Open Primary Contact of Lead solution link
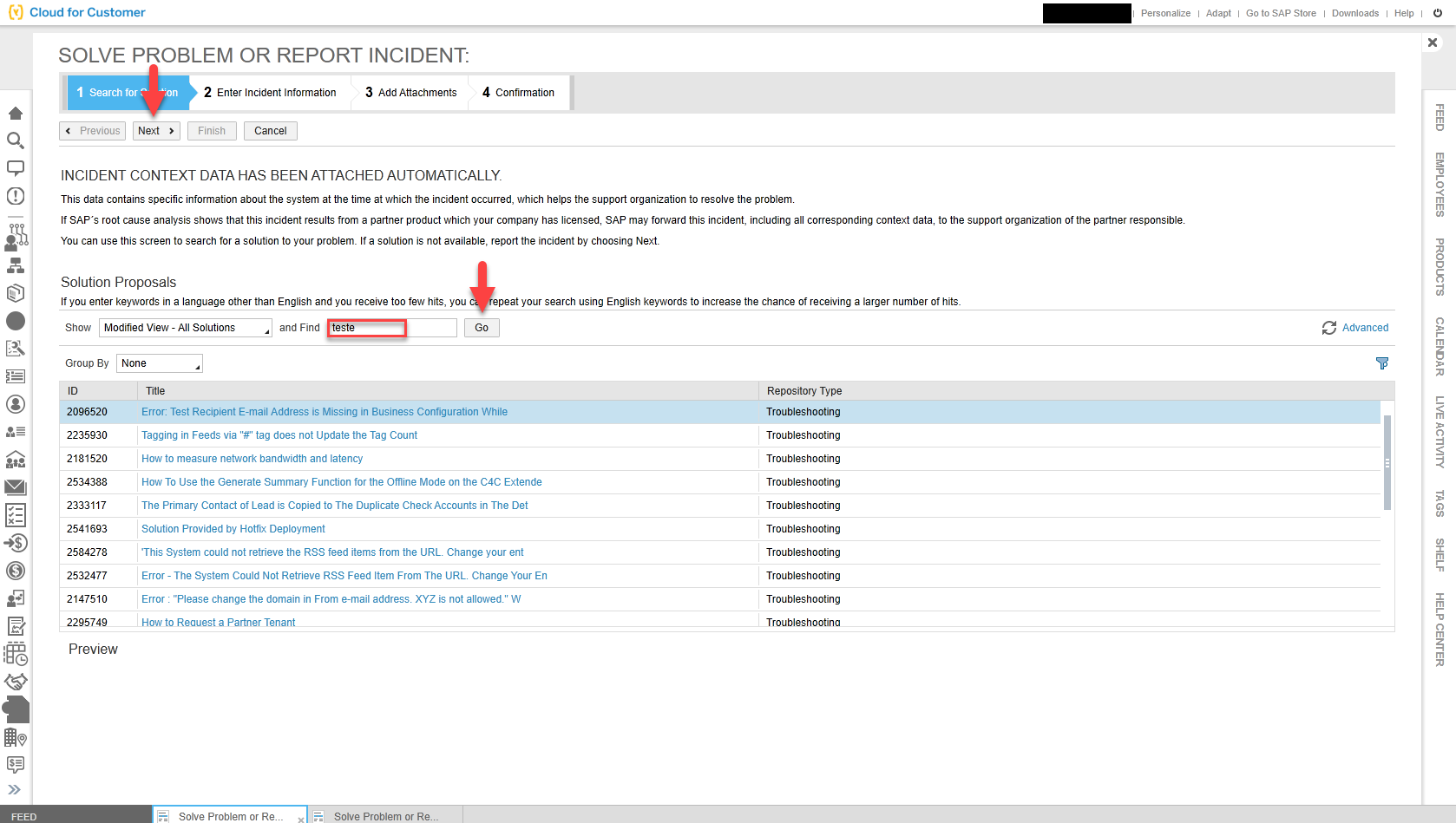This screenshot has width=1456, height=823. click(335, 506)
